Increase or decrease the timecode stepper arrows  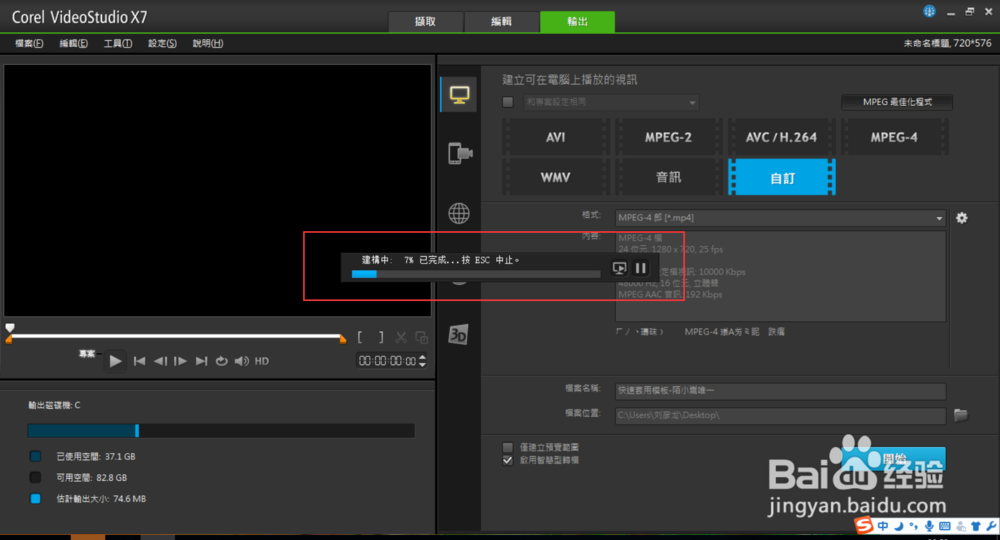pyautogui.click(x=422, y=361)
